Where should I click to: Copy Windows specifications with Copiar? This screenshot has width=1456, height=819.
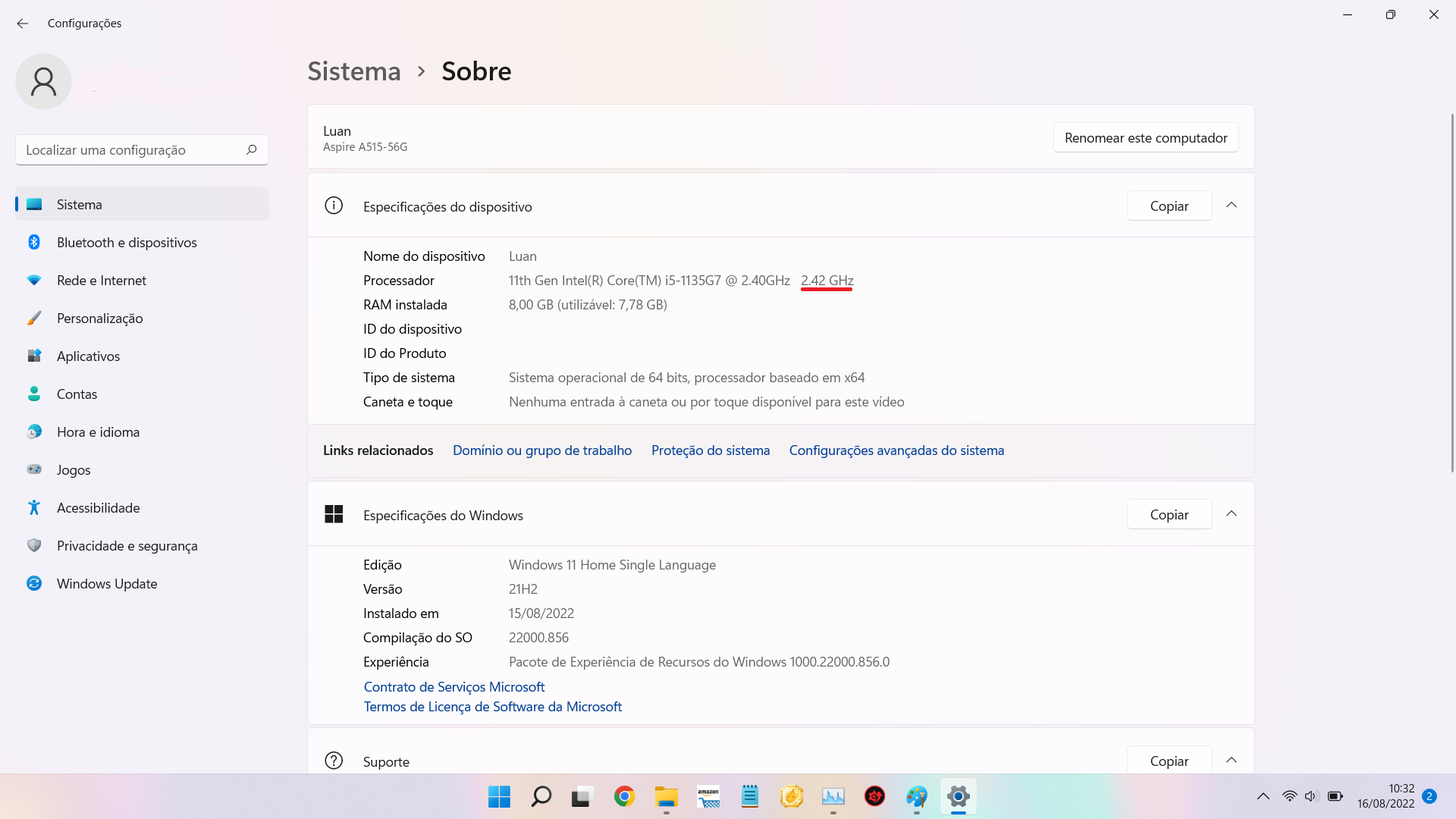(x=1169, y=514)
